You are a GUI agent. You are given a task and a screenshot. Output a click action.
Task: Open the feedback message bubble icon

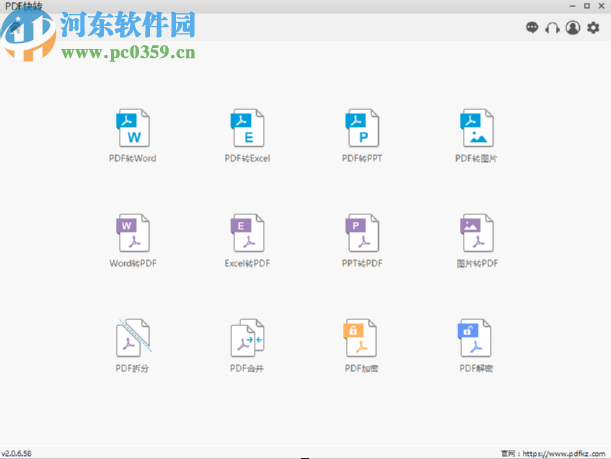coord(532,28)
